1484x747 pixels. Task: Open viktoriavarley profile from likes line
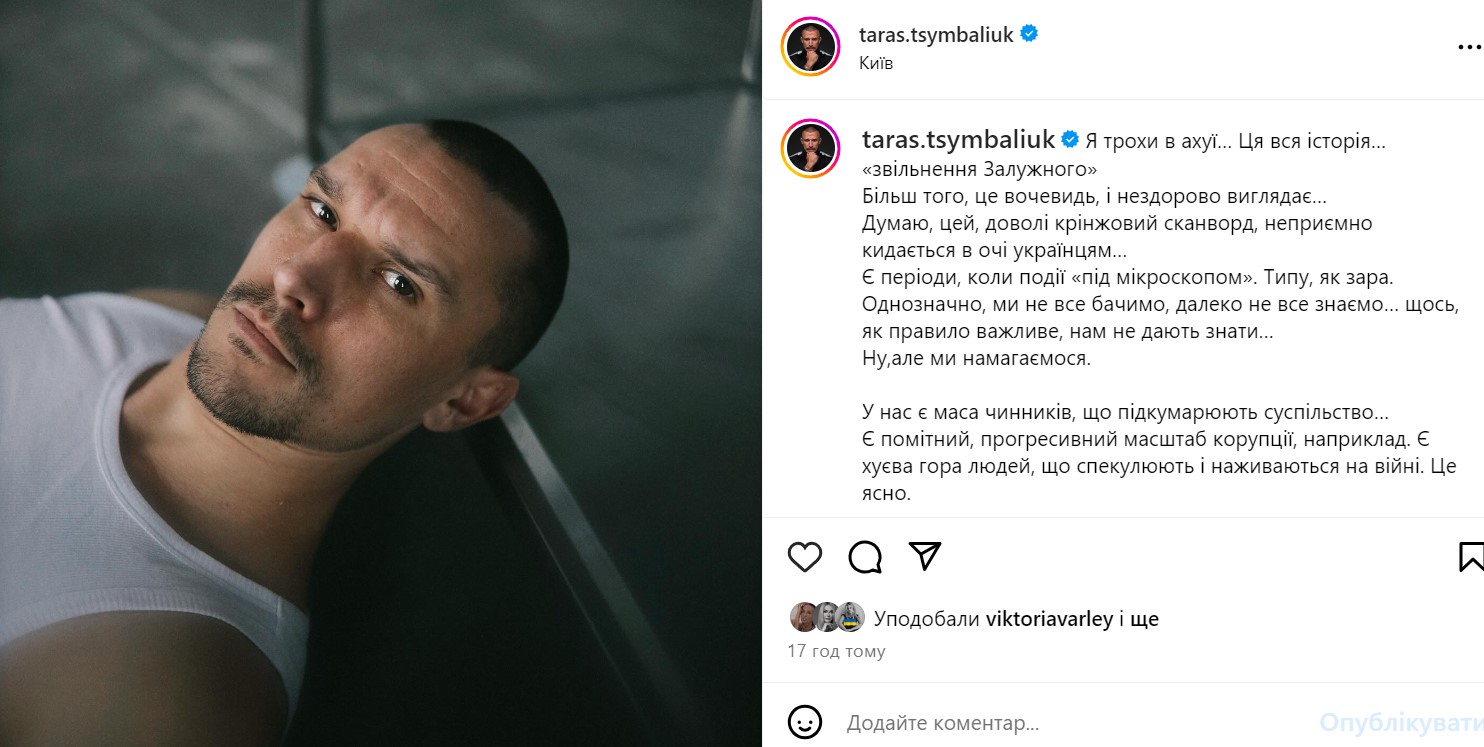[x=1049, y=619]
